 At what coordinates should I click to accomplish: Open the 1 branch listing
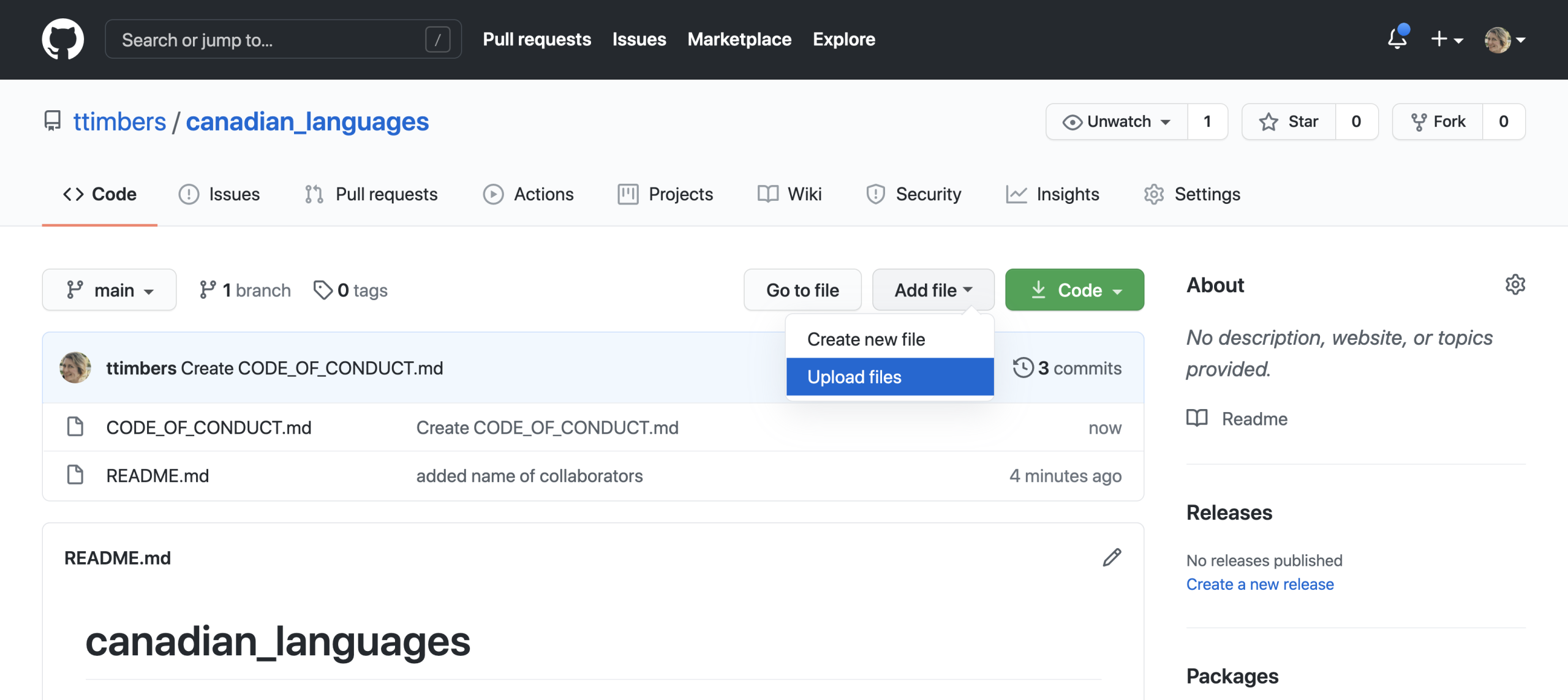pos(245,290)
